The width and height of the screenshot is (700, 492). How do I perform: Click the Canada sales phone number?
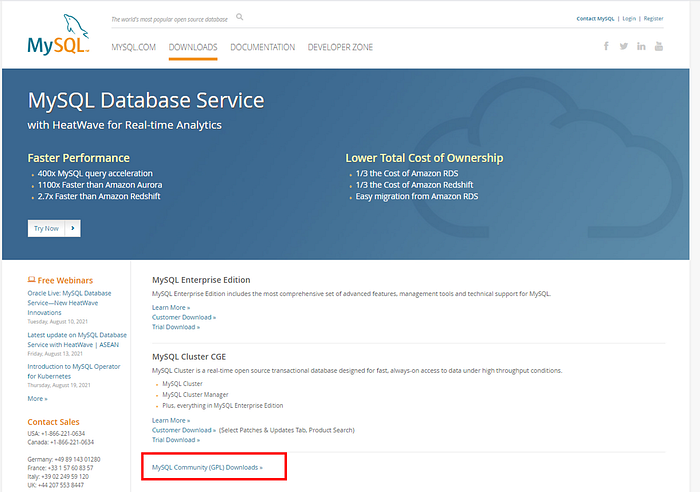click(72, 442)
